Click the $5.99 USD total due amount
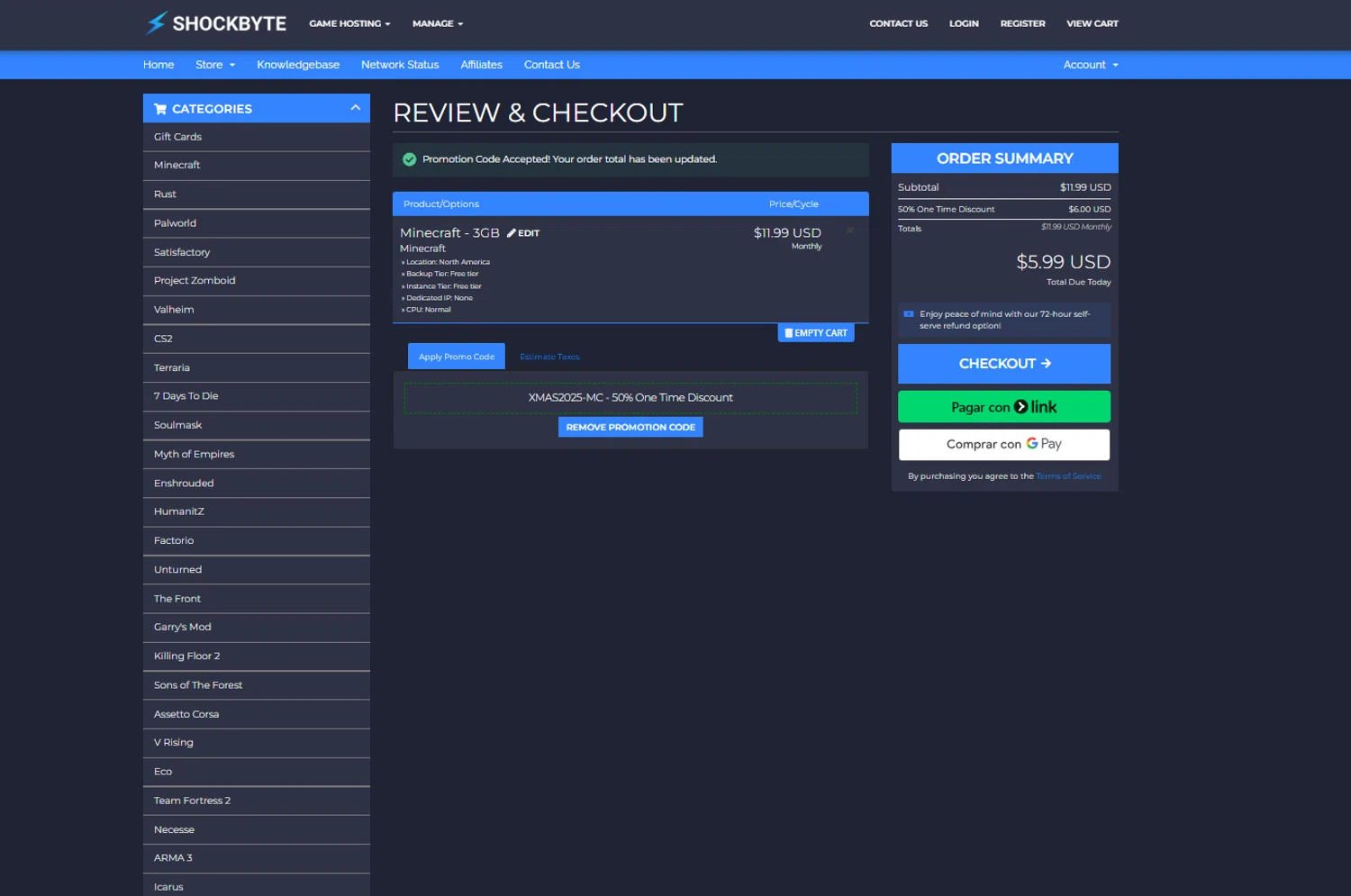This screenshot has height=896, width=1351. tap(1063, 262)
